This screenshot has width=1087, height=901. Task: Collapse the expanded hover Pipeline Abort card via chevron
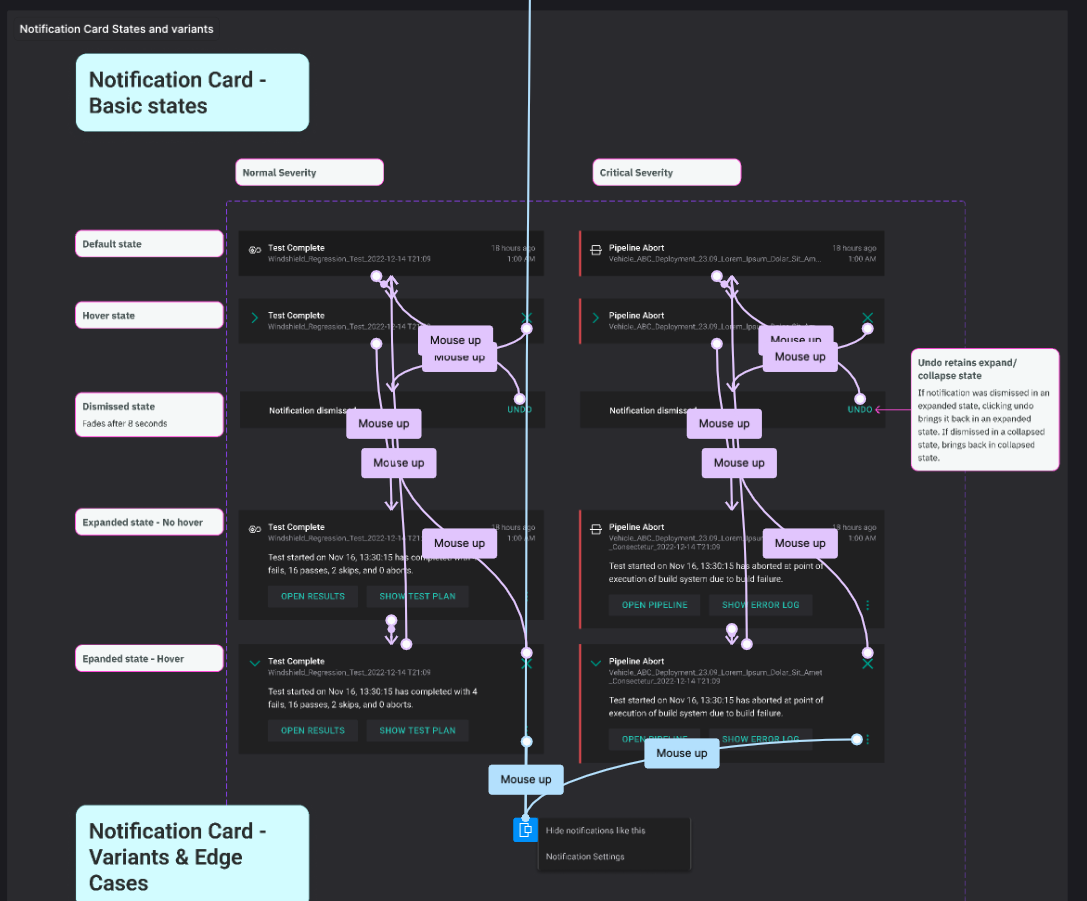pos(596,662)
